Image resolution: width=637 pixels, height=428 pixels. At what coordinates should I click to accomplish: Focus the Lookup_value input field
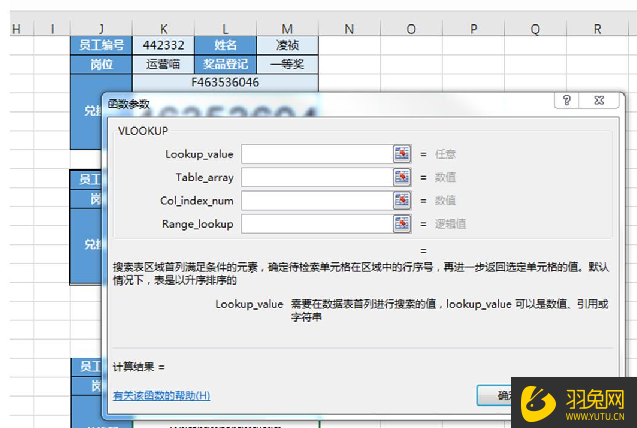(x=317, y=154)
